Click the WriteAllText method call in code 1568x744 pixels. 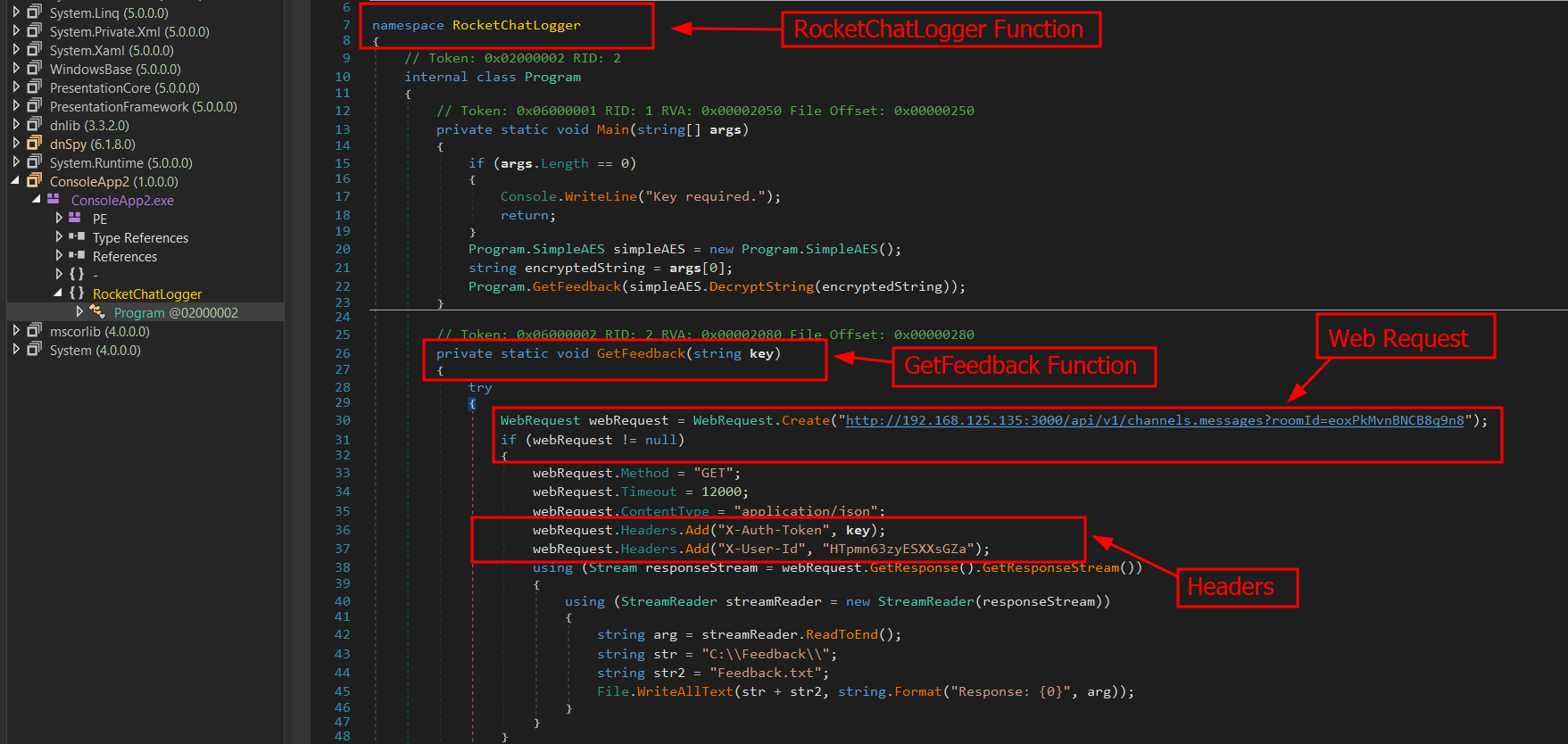(x=685, y=691)
